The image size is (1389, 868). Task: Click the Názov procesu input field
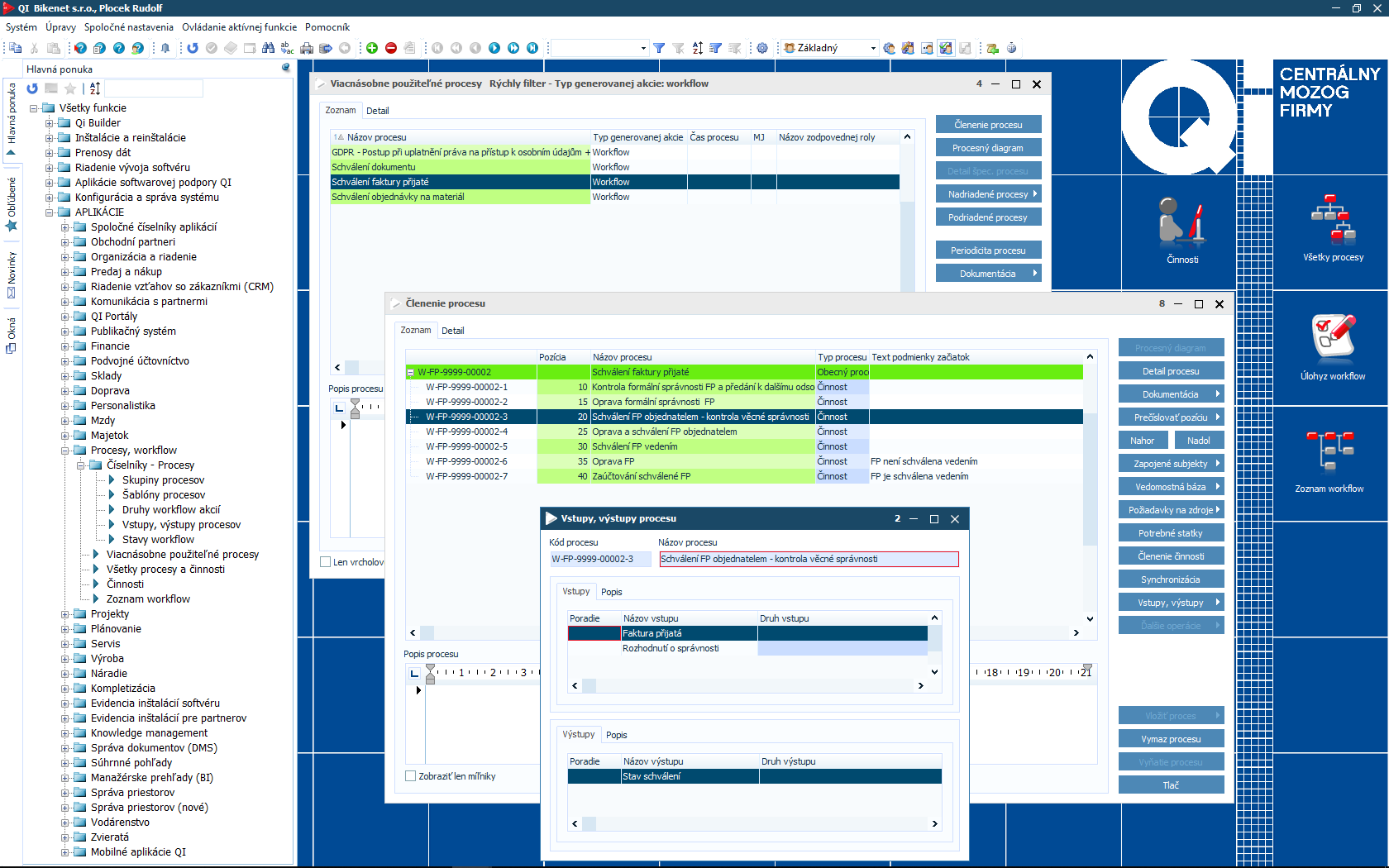[x=808, y=560]
